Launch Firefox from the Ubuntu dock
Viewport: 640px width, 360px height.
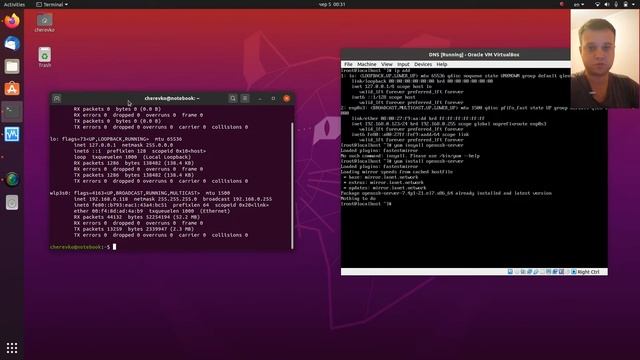(x=12, y=21)
